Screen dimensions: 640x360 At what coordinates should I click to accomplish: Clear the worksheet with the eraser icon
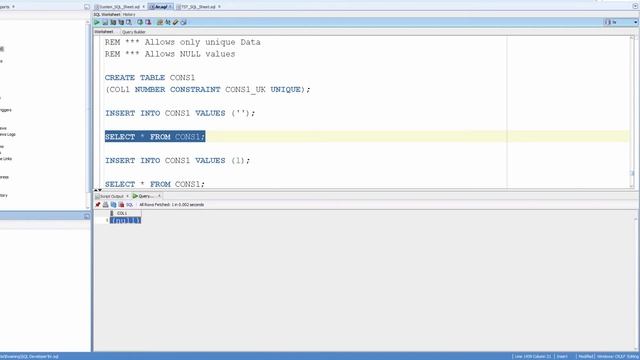coord(176,22)
